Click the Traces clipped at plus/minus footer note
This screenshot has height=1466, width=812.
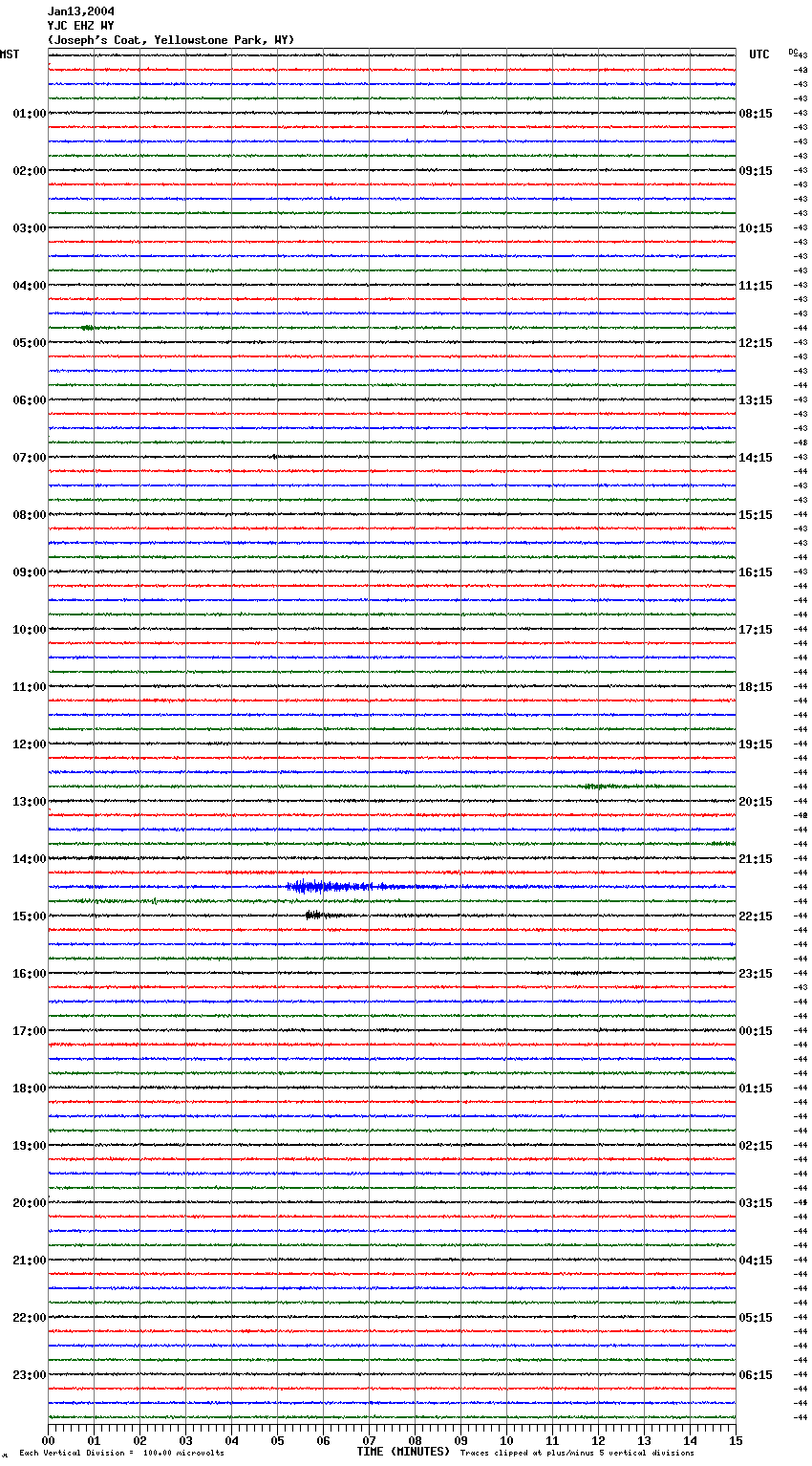[x=577, y=1454]
